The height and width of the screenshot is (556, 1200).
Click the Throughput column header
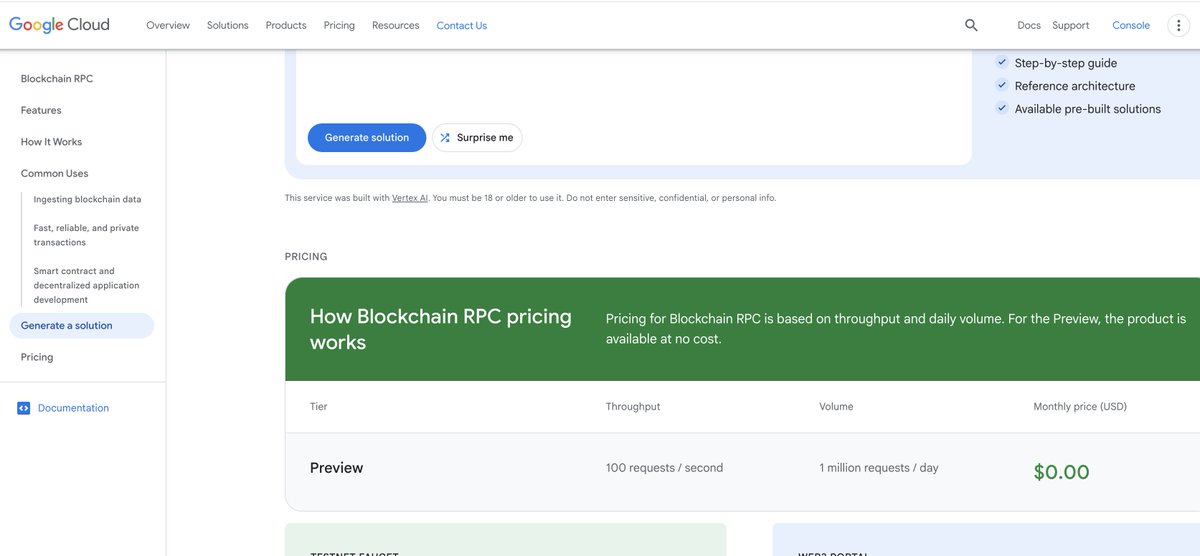(x=633, y=407)
